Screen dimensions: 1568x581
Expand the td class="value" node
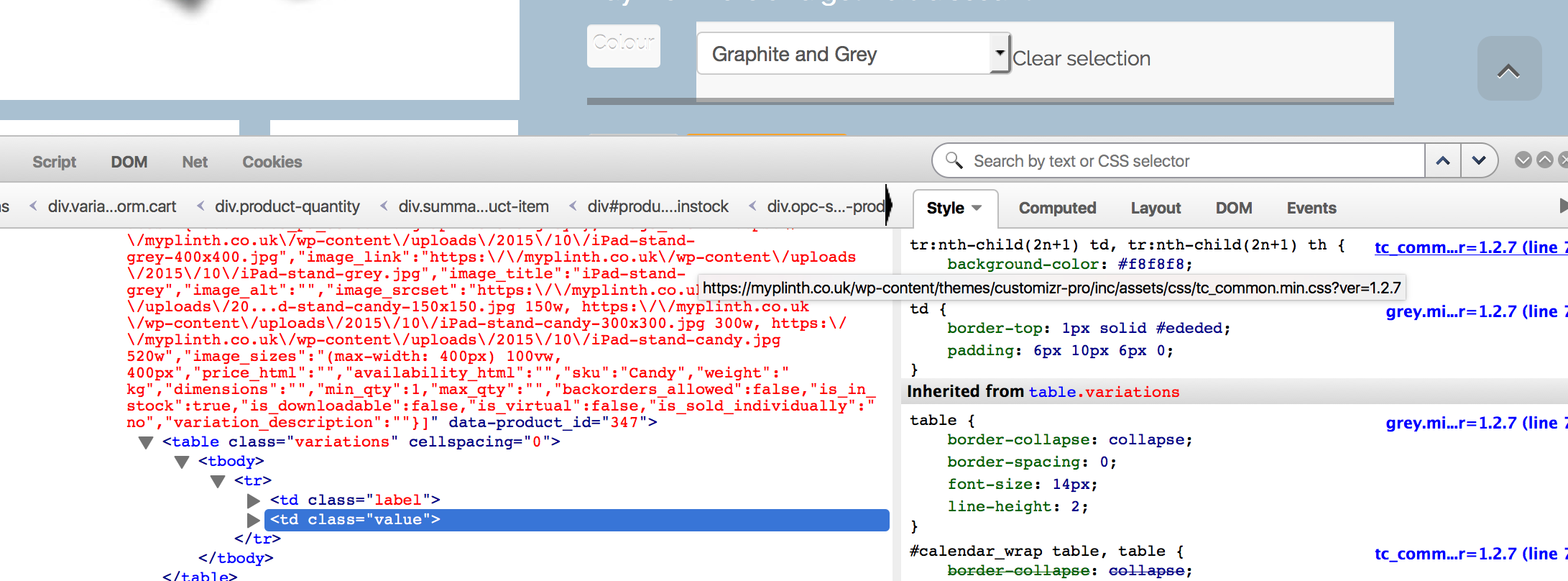[253, 520]
